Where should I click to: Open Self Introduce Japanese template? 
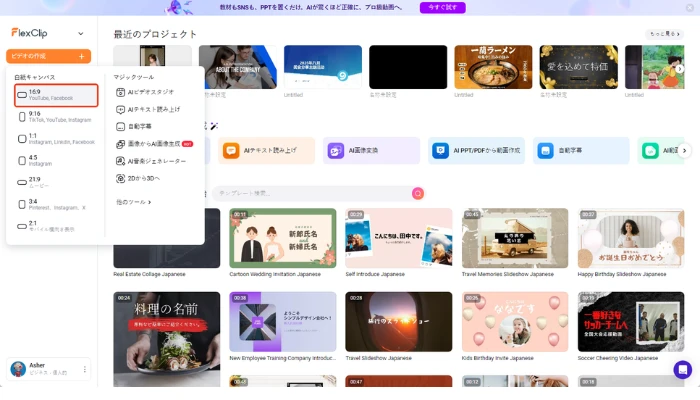[399, 238]
